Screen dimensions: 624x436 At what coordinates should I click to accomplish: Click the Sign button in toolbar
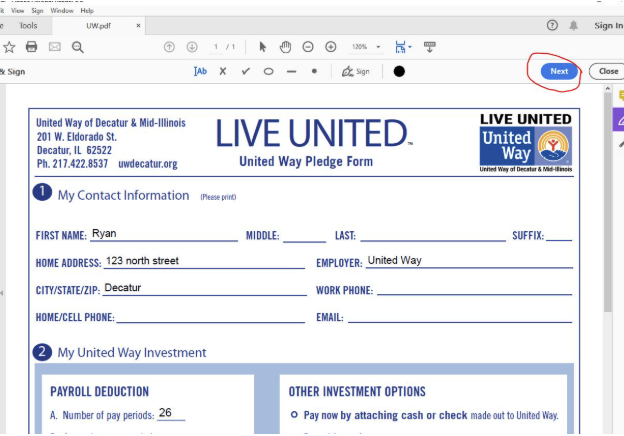coord(355,71)
